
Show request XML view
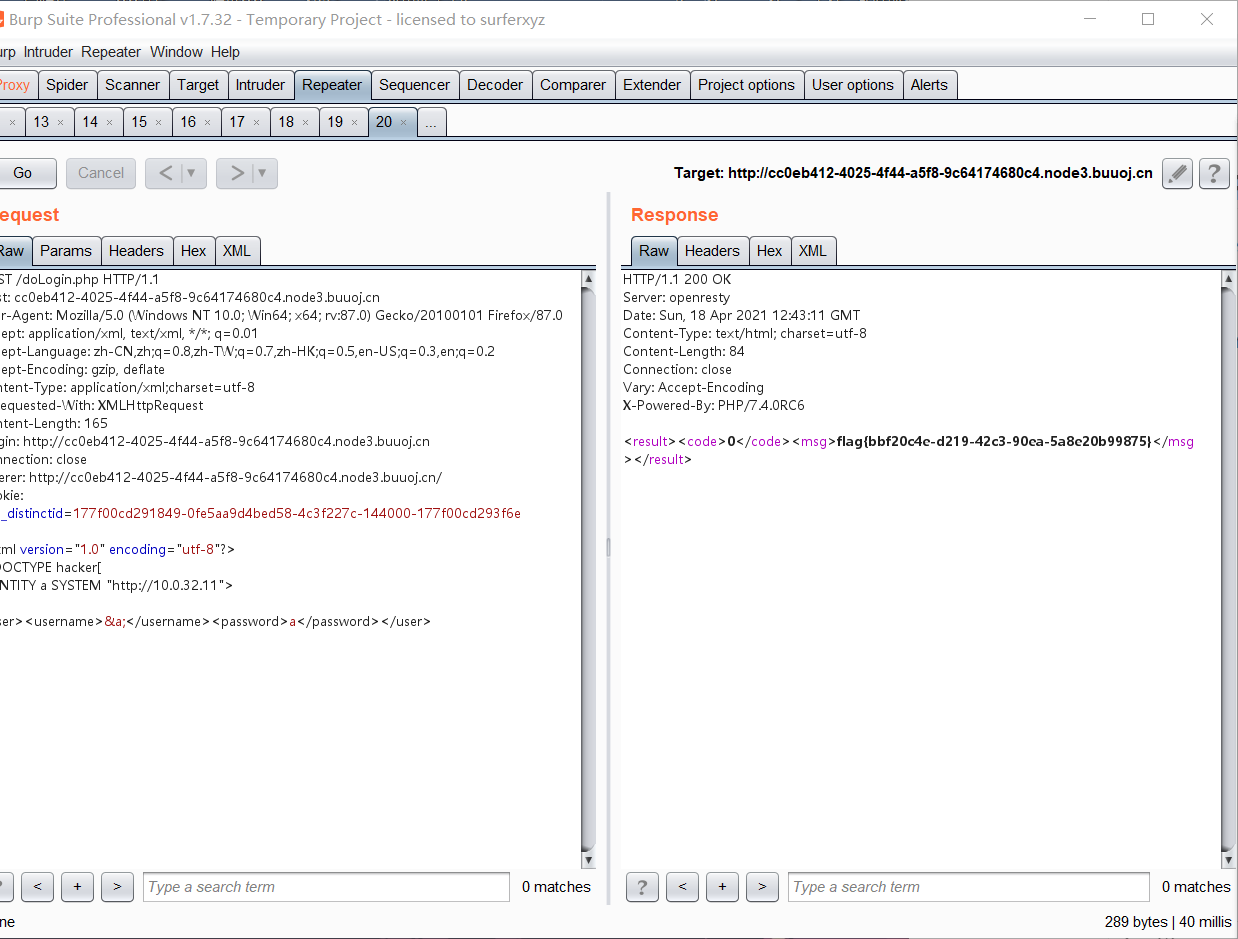point(237,251)
